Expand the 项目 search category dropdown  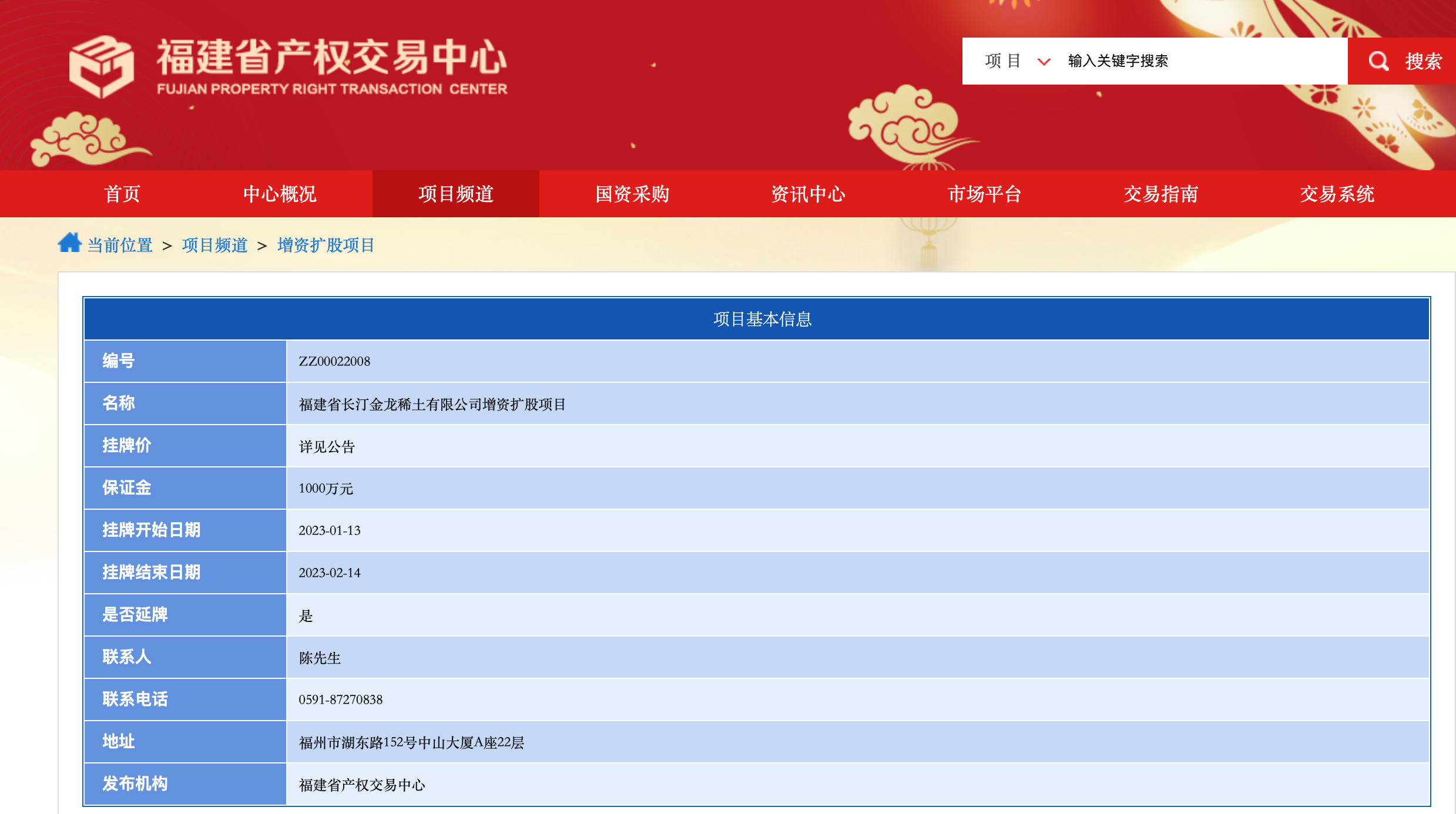pos(1003,61)
